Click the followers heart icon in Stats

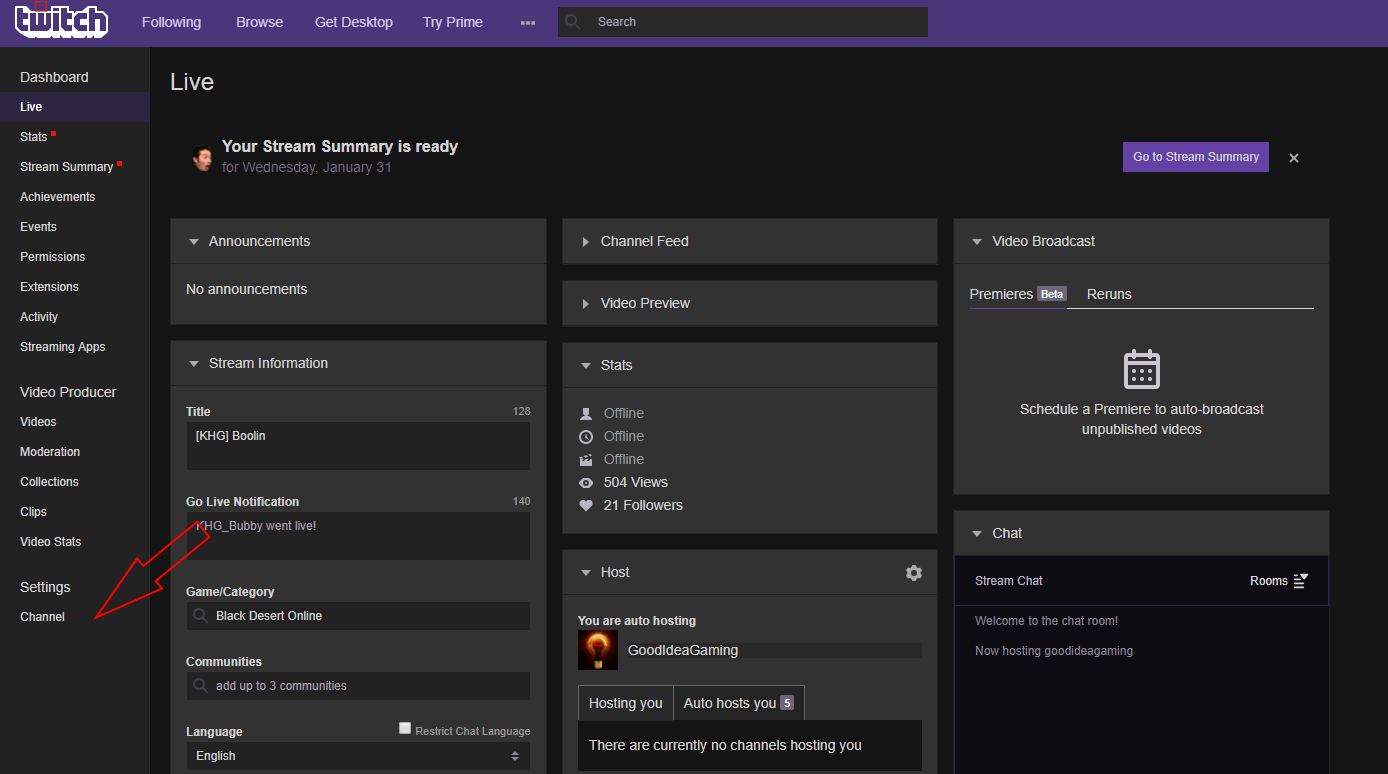point(587,505)
